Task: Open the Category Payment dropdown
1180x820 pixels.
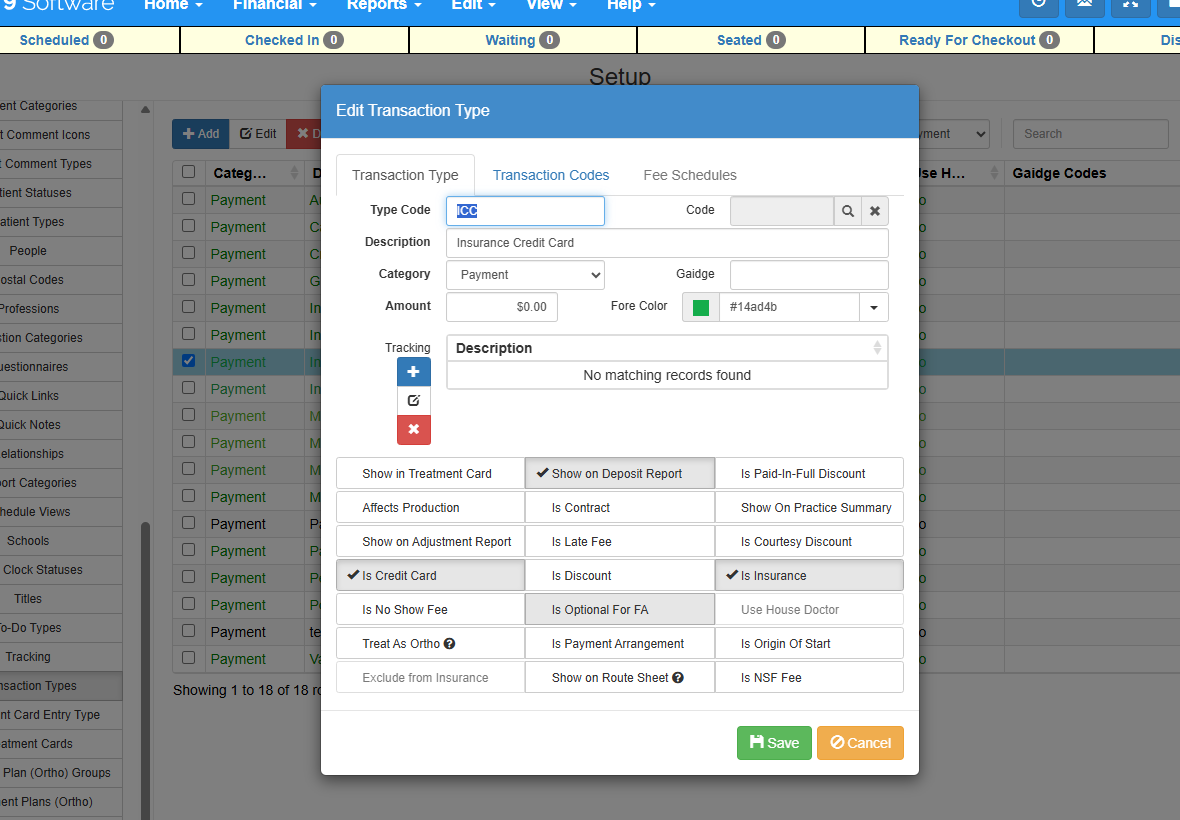Action: point(525,275)
